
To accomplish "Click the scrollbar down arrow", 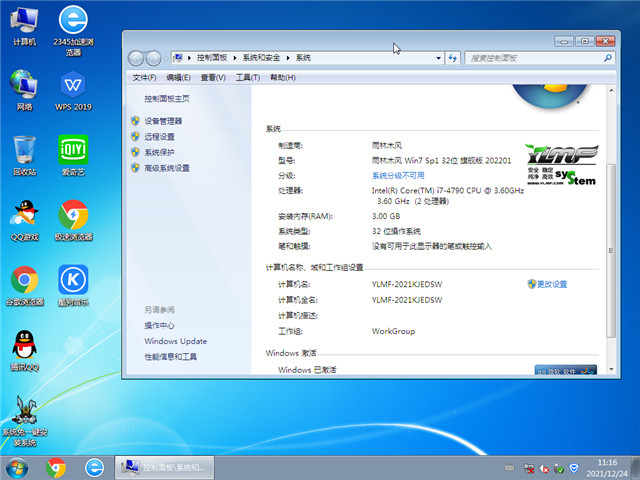I will 611,369.
